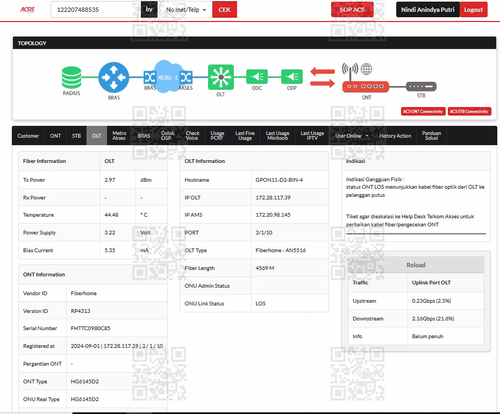Click the Reload button in traffic panel
Screen dimensions: 500x414
416,265
